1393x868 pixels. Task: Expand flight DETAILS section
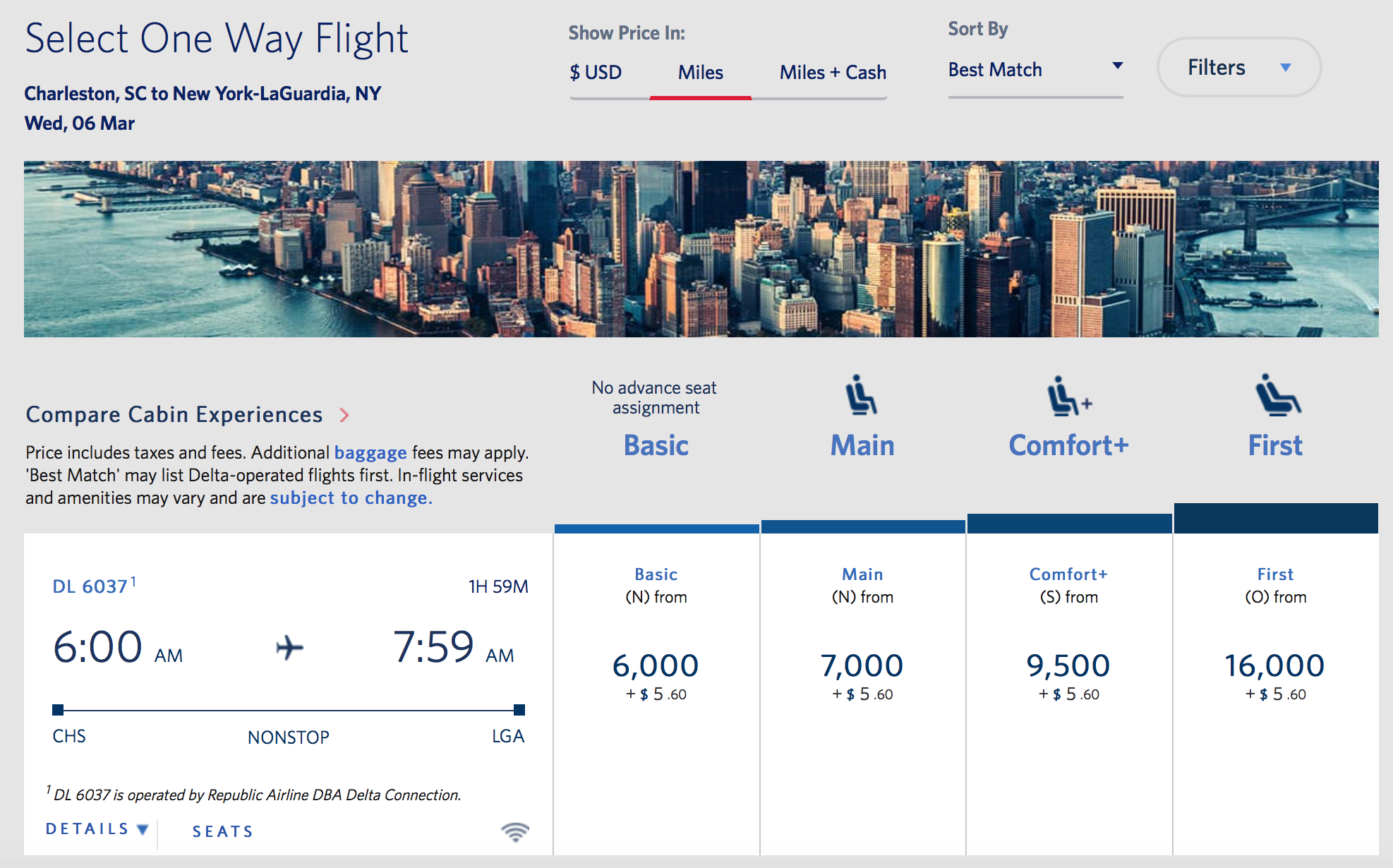(x=97, y=829)
